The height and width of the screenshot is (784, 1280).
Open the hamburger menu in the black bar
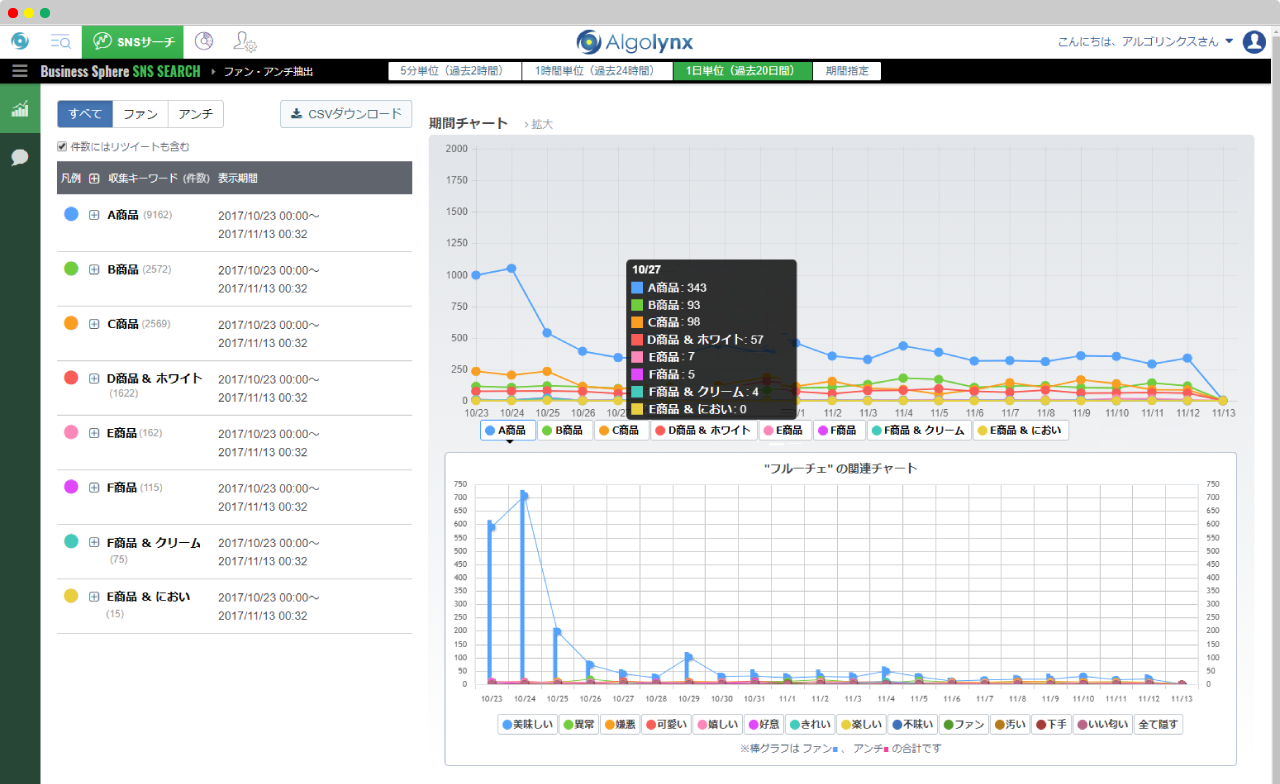pos(19,71)
